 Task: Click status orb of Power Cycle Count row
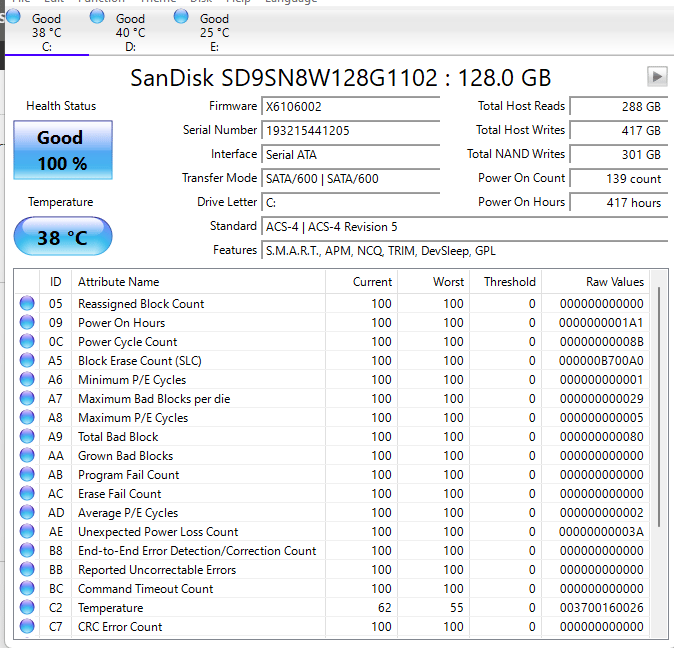[27, 341]
